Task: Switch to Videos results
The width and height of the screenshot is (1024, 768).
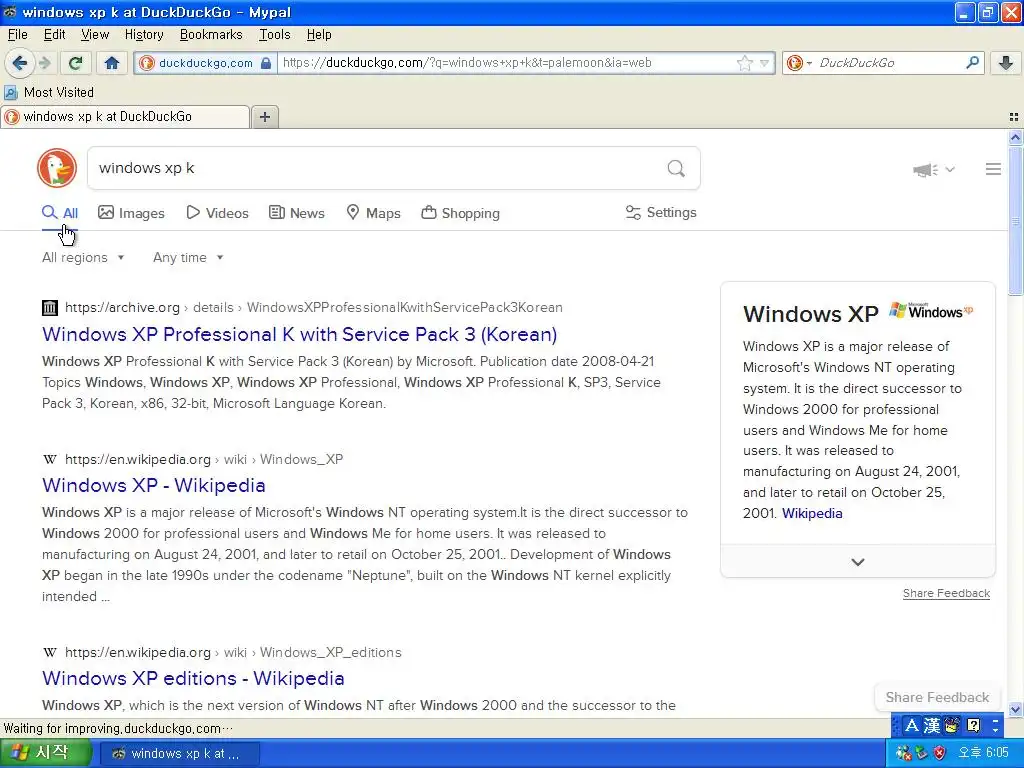Action: click(217, 213)
